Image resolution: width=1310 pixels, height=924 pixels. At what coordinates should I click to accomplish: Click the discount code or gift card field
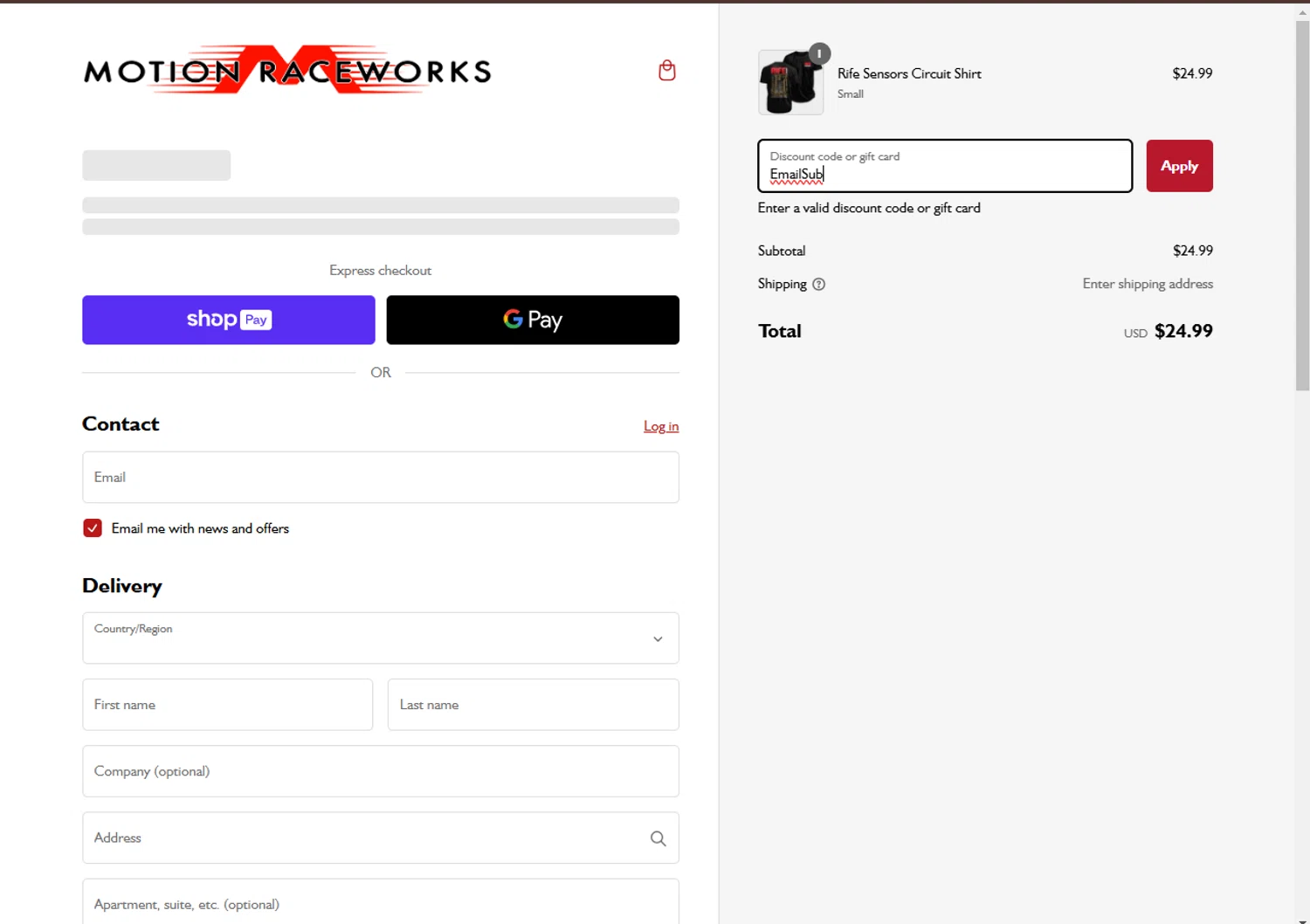(945, 166)
